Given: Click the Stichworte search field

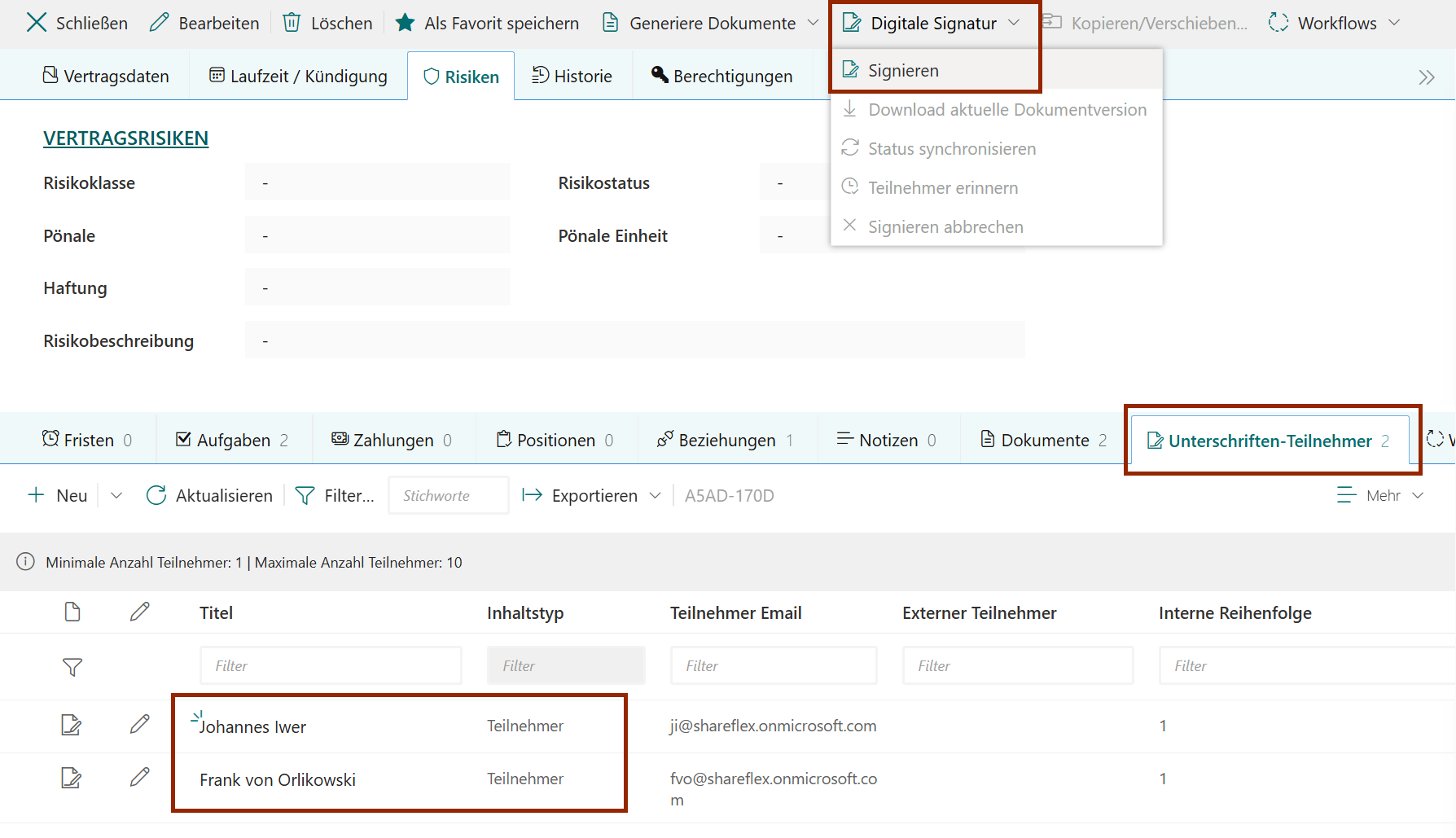Looking at the screenshot, I should [449, 495].
